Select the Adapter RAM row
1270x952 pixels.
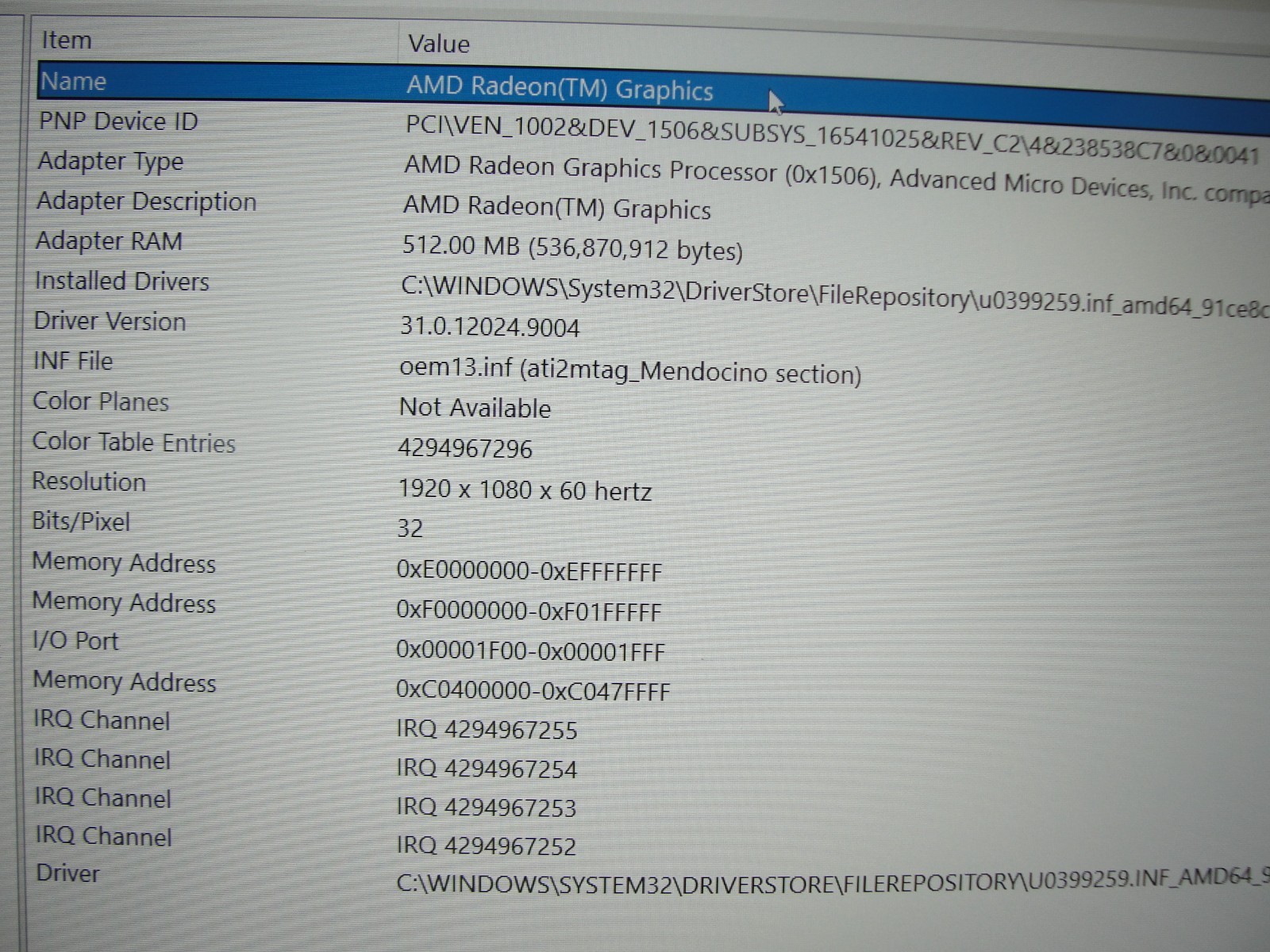109,240
